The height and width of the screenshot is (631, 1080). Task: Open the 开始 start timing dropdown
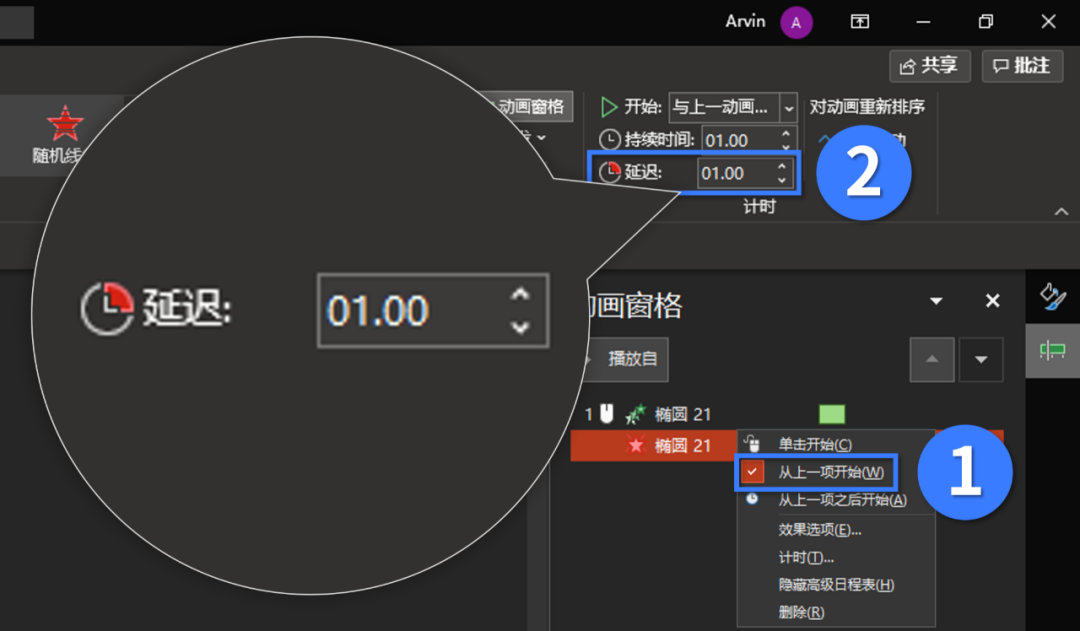(788, 107)
